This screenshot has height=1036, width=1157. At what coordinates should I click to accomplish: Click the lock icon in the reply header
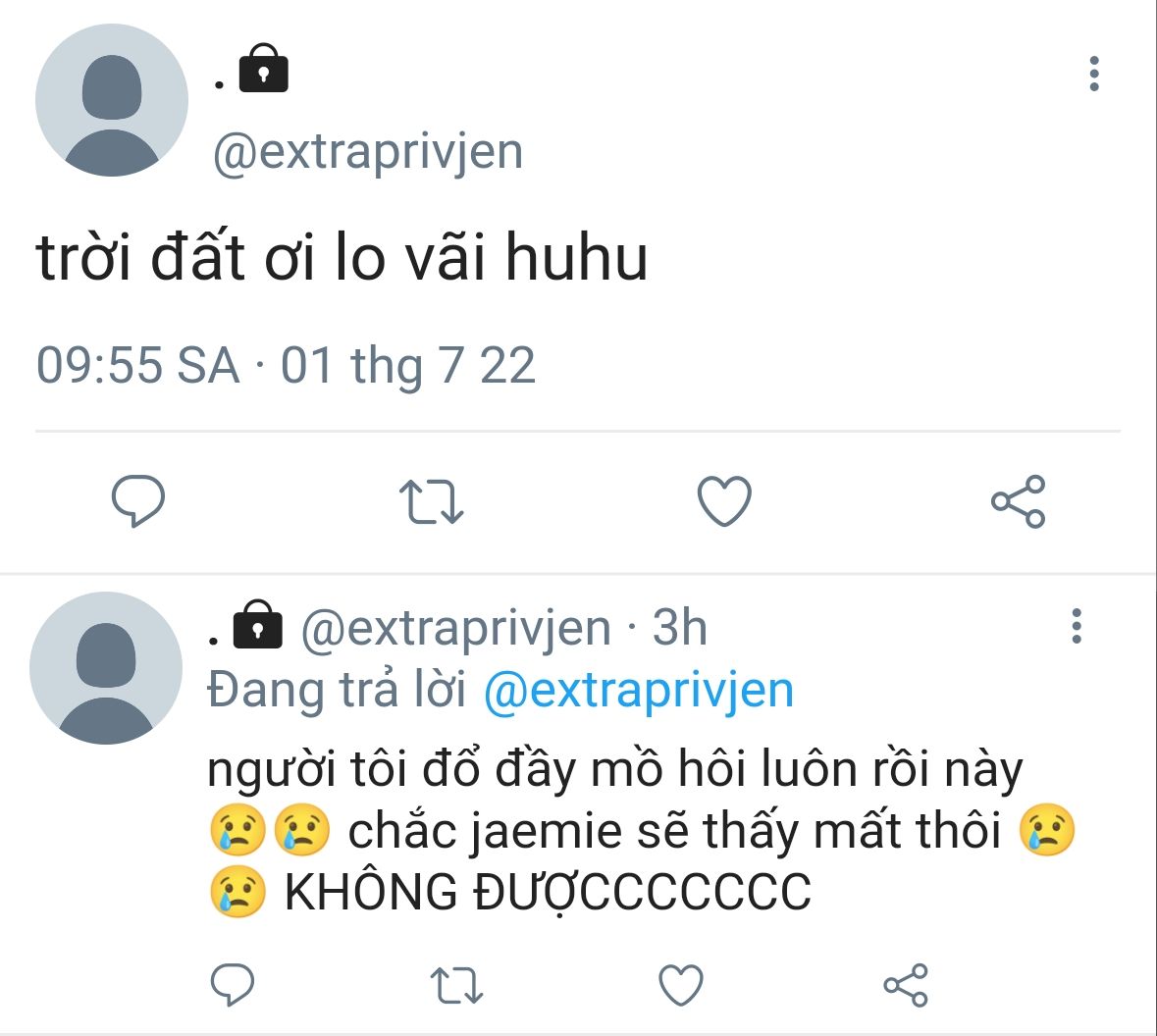257,624
